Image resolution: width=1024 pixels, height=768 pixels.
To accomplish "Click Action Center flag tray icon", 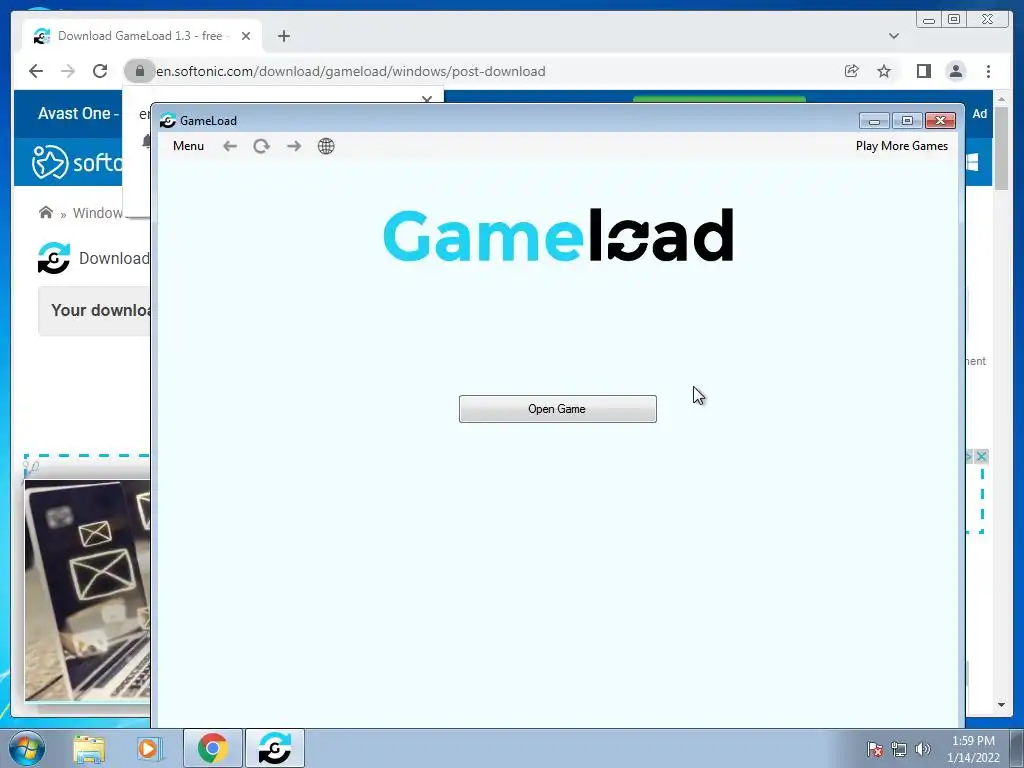I will pyautogui.click(x=875, y=749).
